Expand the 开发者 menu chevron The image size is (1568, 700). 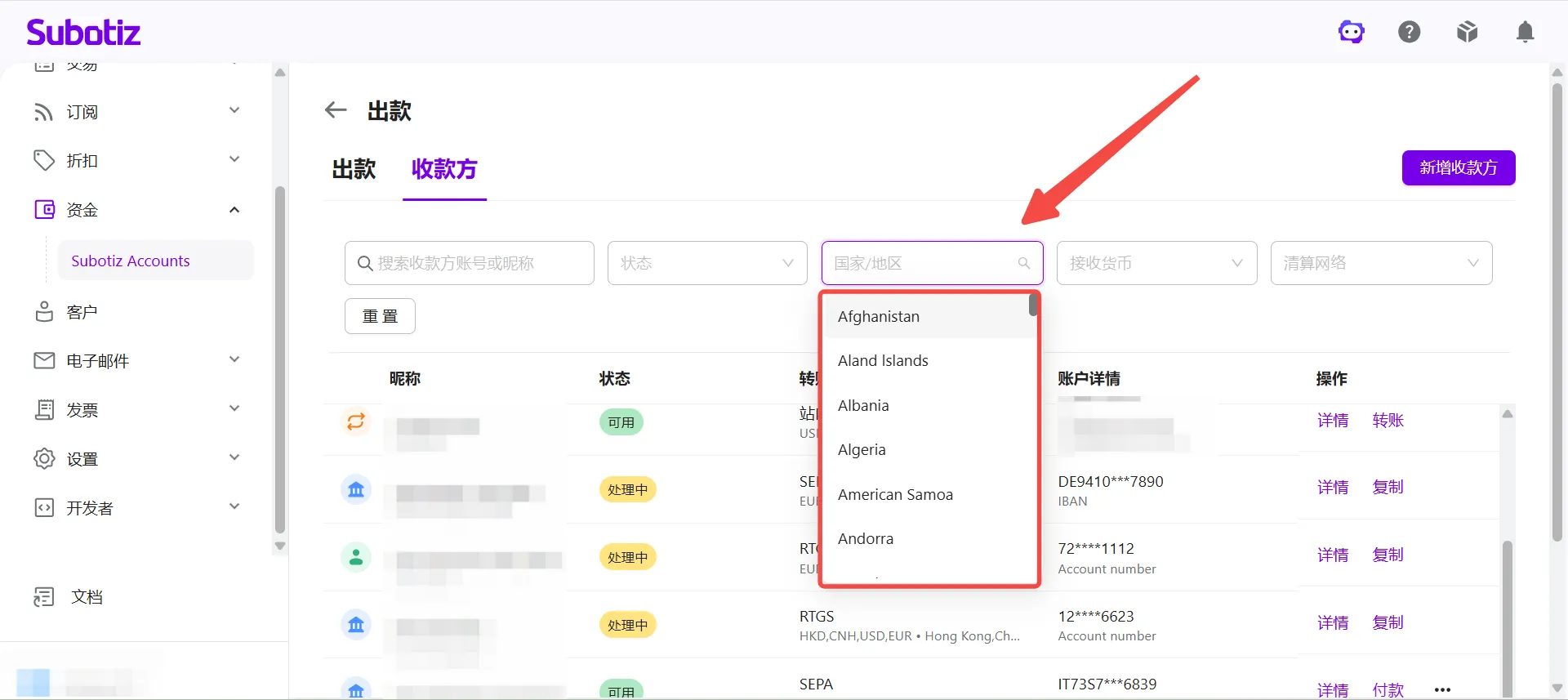[234, 506]
